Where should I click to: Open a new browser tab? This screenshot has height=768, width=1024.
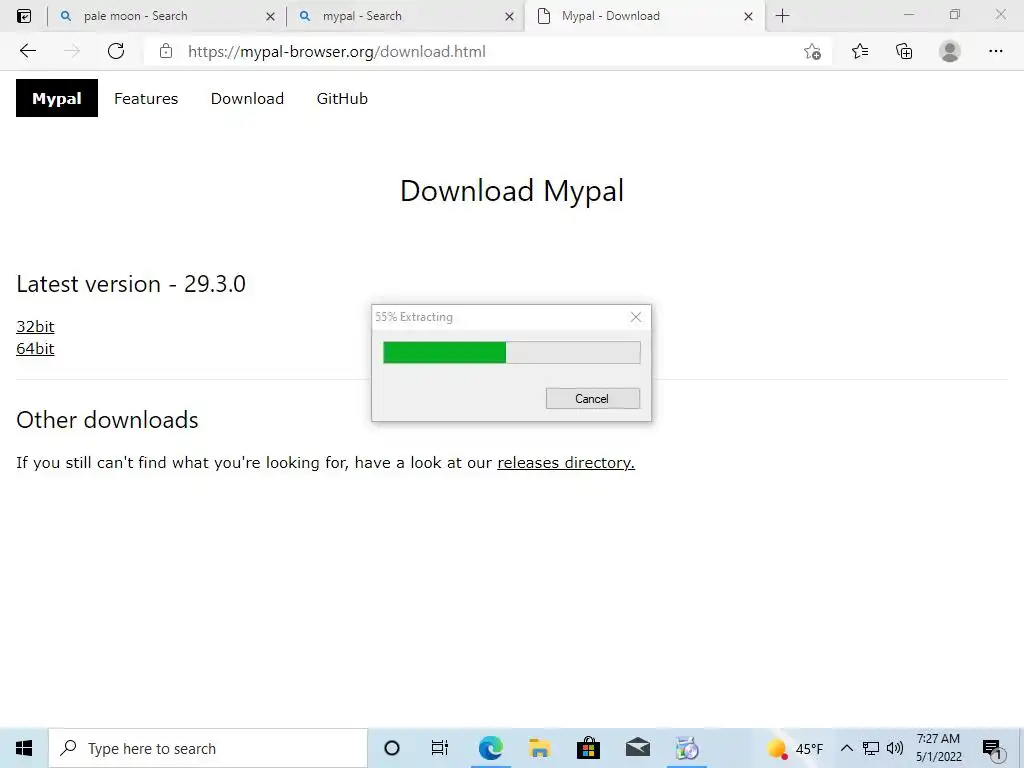point(782,16)
